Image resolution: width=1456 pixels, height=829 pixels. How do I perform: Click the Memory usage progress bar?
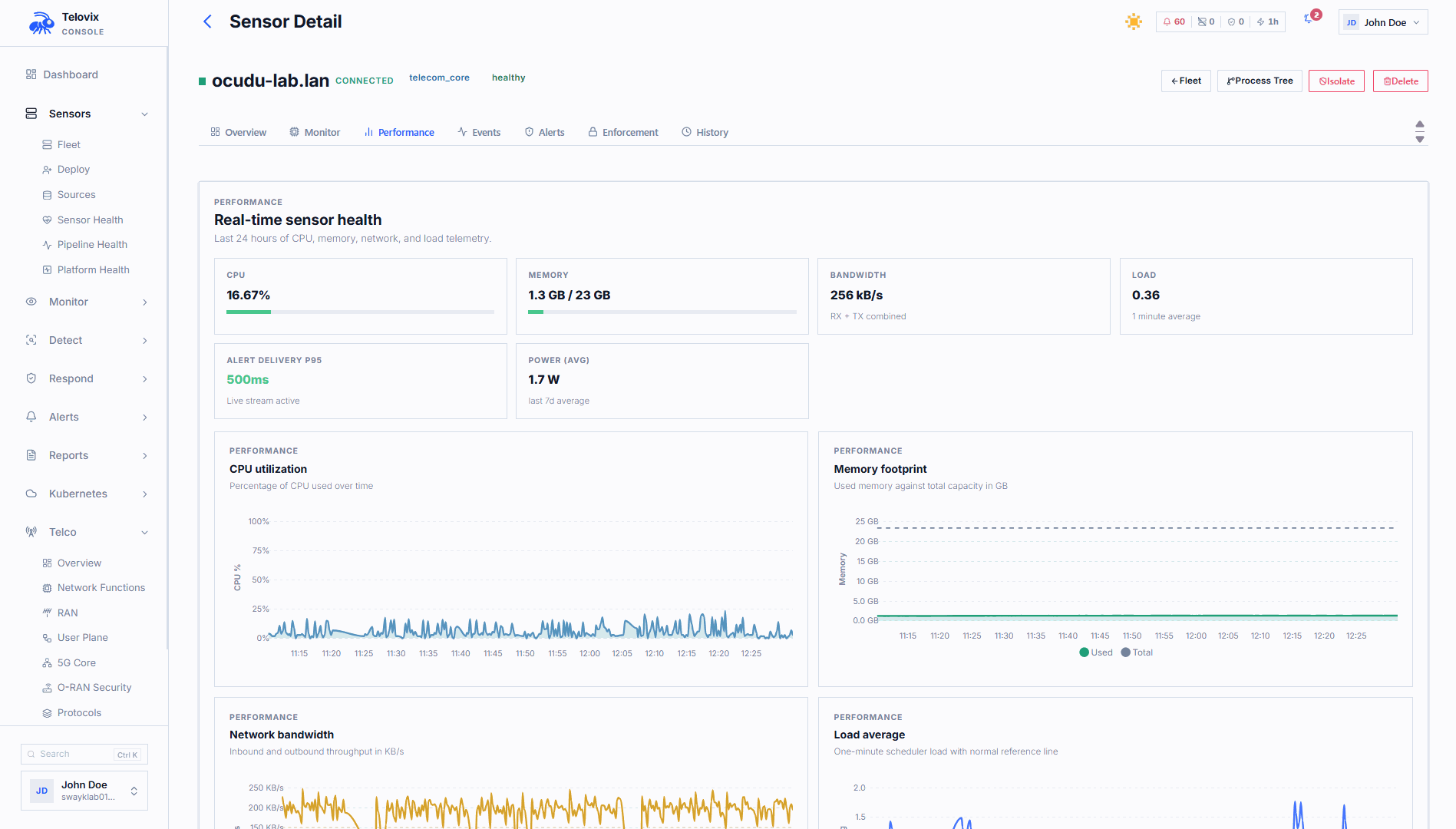tap(662, 312)
